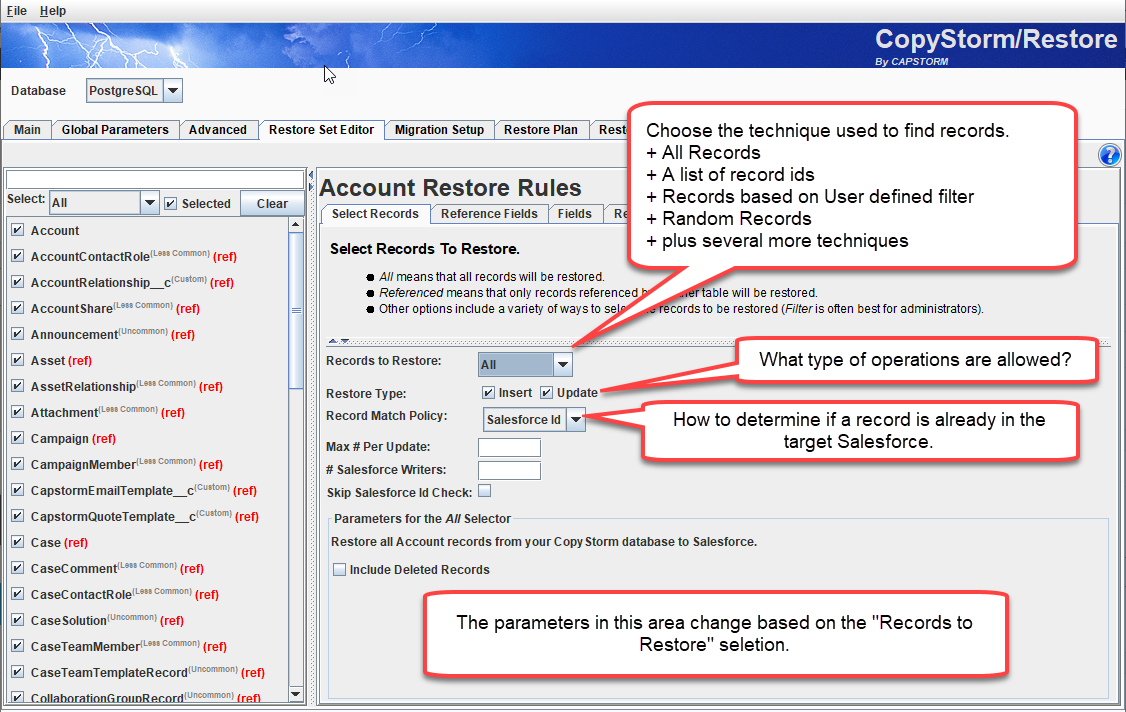Click the Clear button
Screen dimensions: 1126x712
[x=272, y=203]
